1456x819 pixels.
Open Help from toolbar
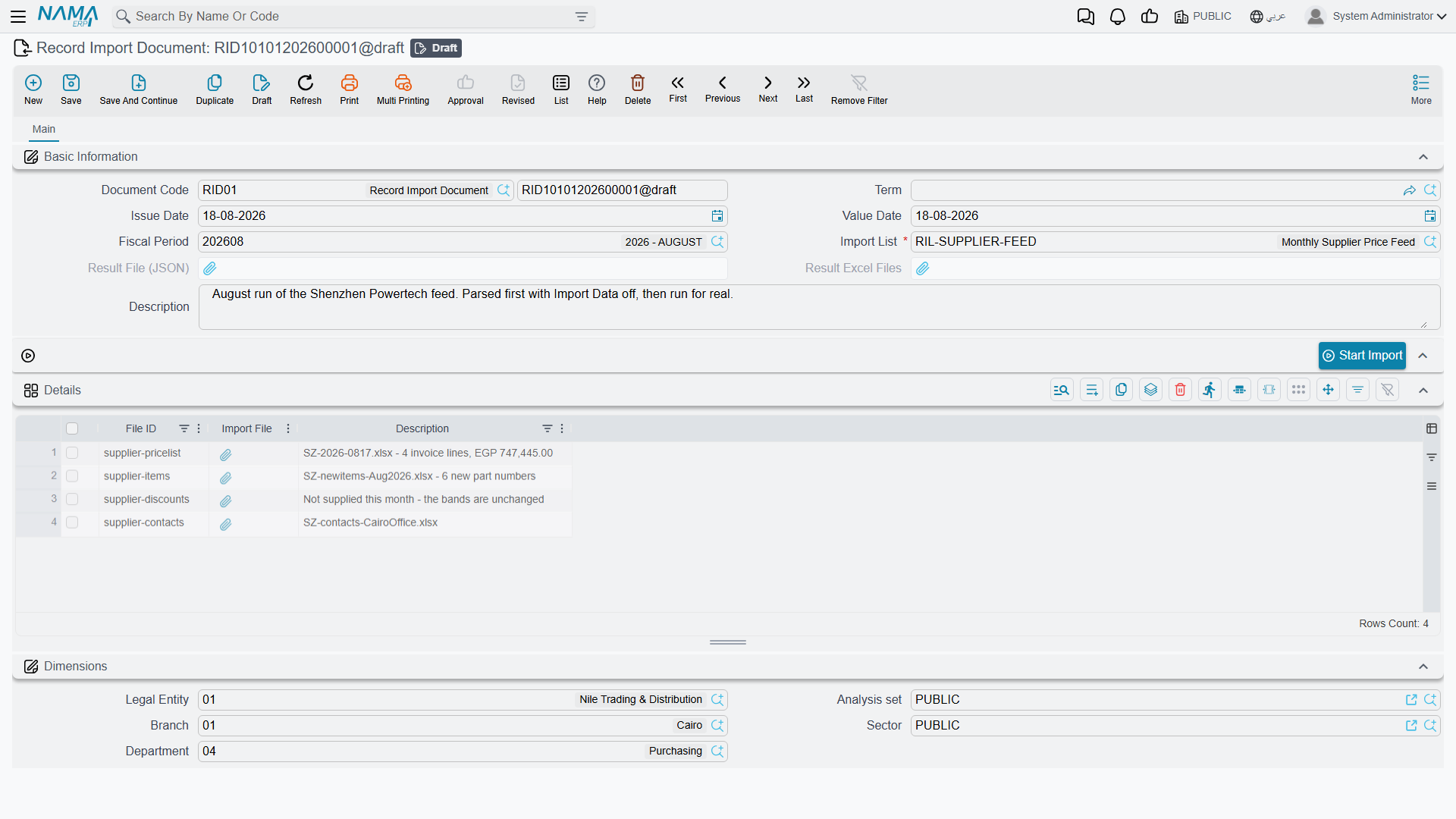[597, 89]
